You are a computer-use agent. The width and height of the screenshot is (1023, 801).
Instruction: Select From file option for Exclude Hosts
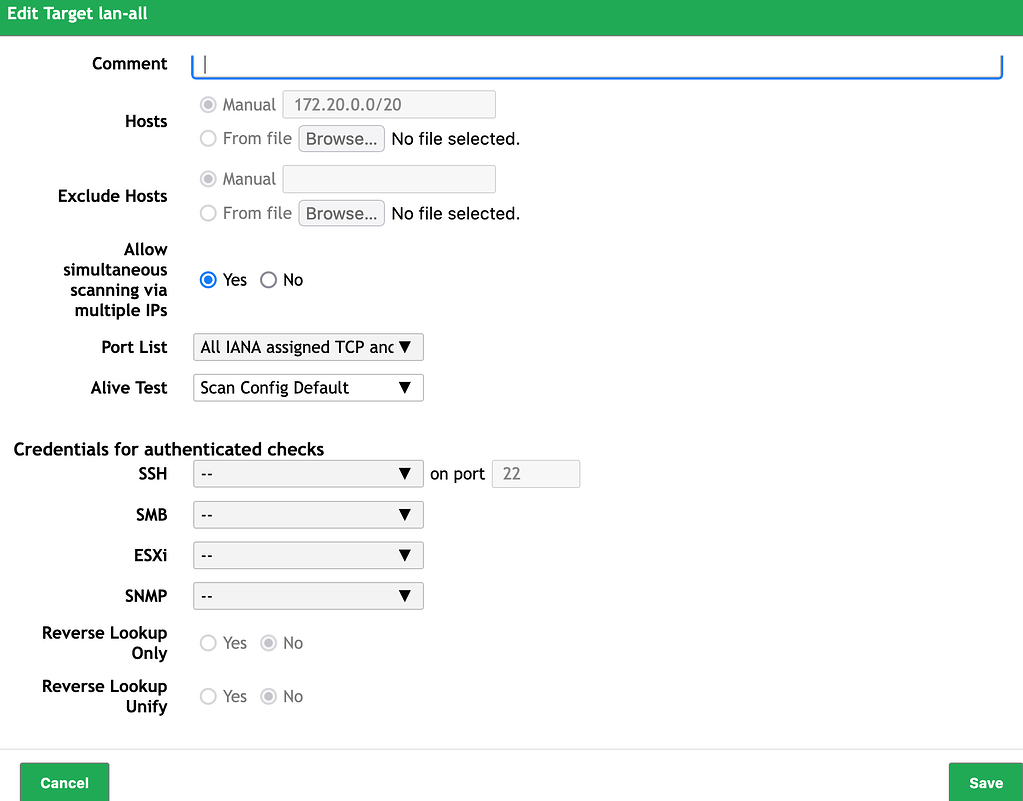[x=208, y=213]
